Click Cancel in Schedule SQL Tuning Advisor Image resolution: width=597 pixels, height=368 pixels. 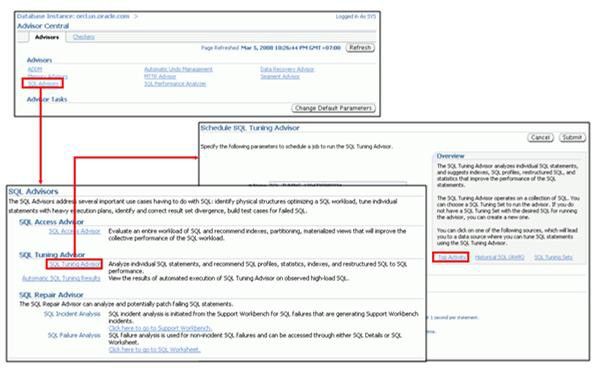[x=540, y=137]
